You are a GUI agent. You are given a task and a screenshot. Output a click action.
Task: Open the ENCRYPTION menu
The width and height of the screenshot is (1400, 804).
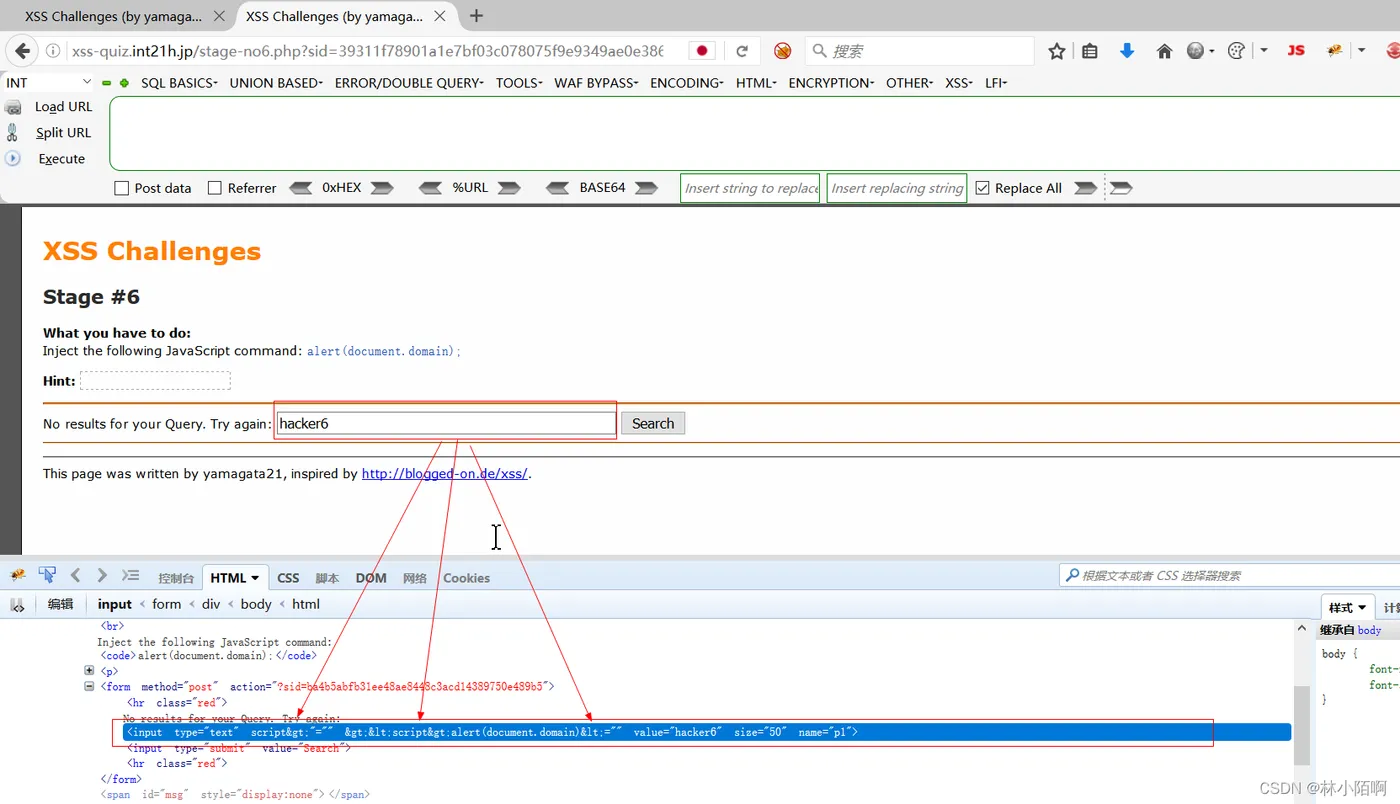pyautogui.click(x=831, y=83)
